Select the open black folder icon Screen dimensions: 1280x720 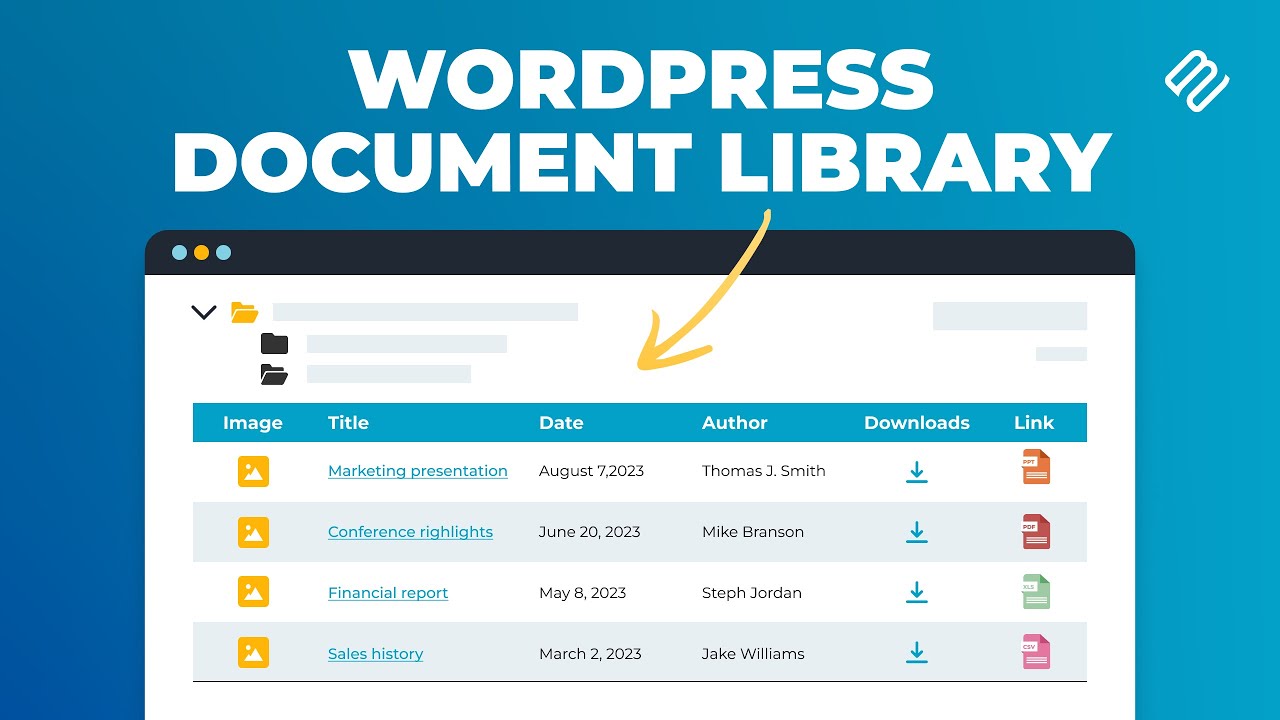click(274, 375)
